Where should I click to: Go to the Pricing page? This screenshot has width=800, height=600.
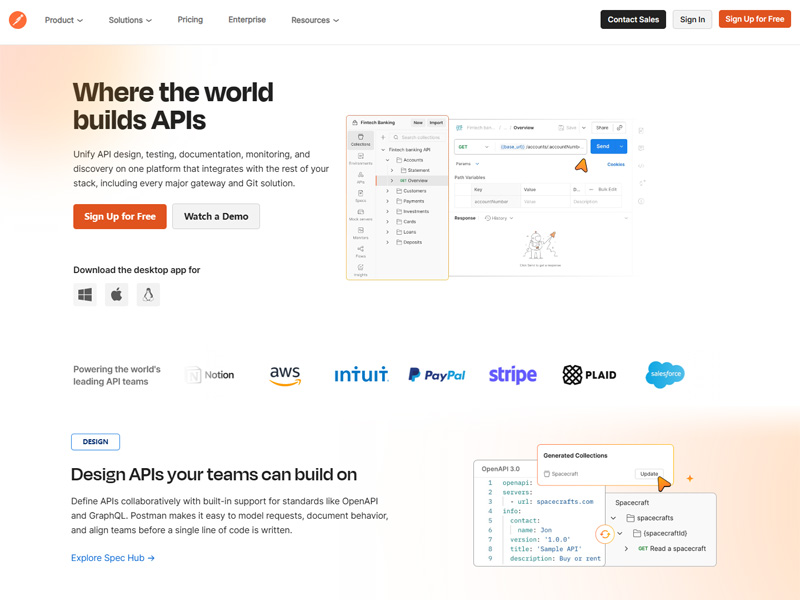[x=190, y=20]
